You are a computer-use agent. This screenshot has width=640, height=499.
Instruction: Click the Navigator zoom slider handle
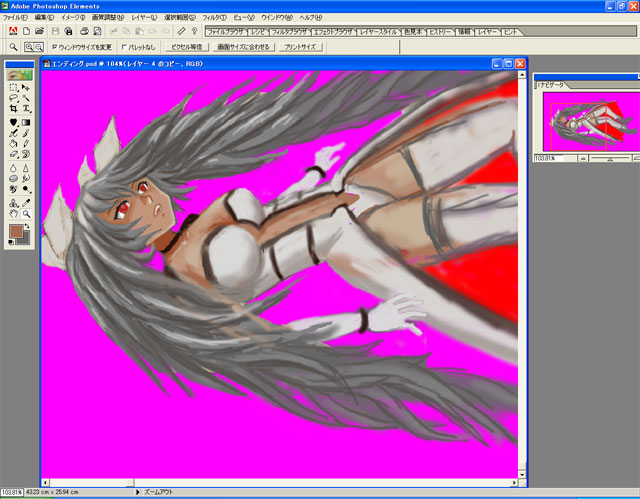pyautogui.click(x=610, y=158)
